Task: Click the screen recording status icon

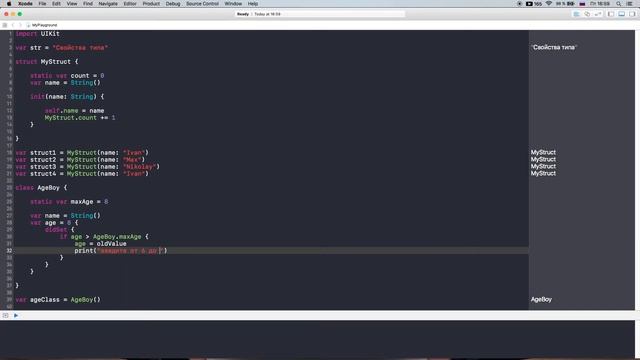Action: click(x=520, y=4)
